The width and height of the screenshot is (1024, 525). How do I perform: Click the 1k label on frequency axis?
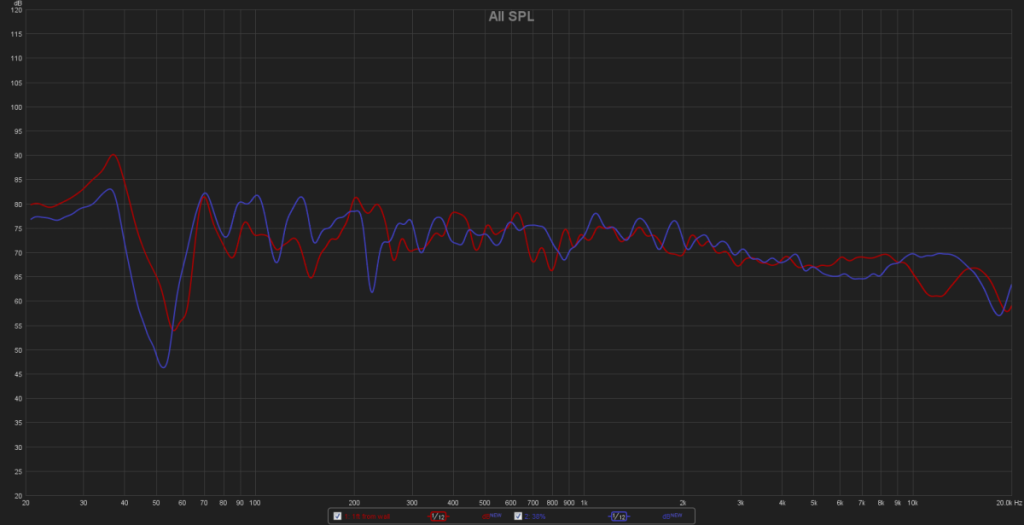point(583,502)
